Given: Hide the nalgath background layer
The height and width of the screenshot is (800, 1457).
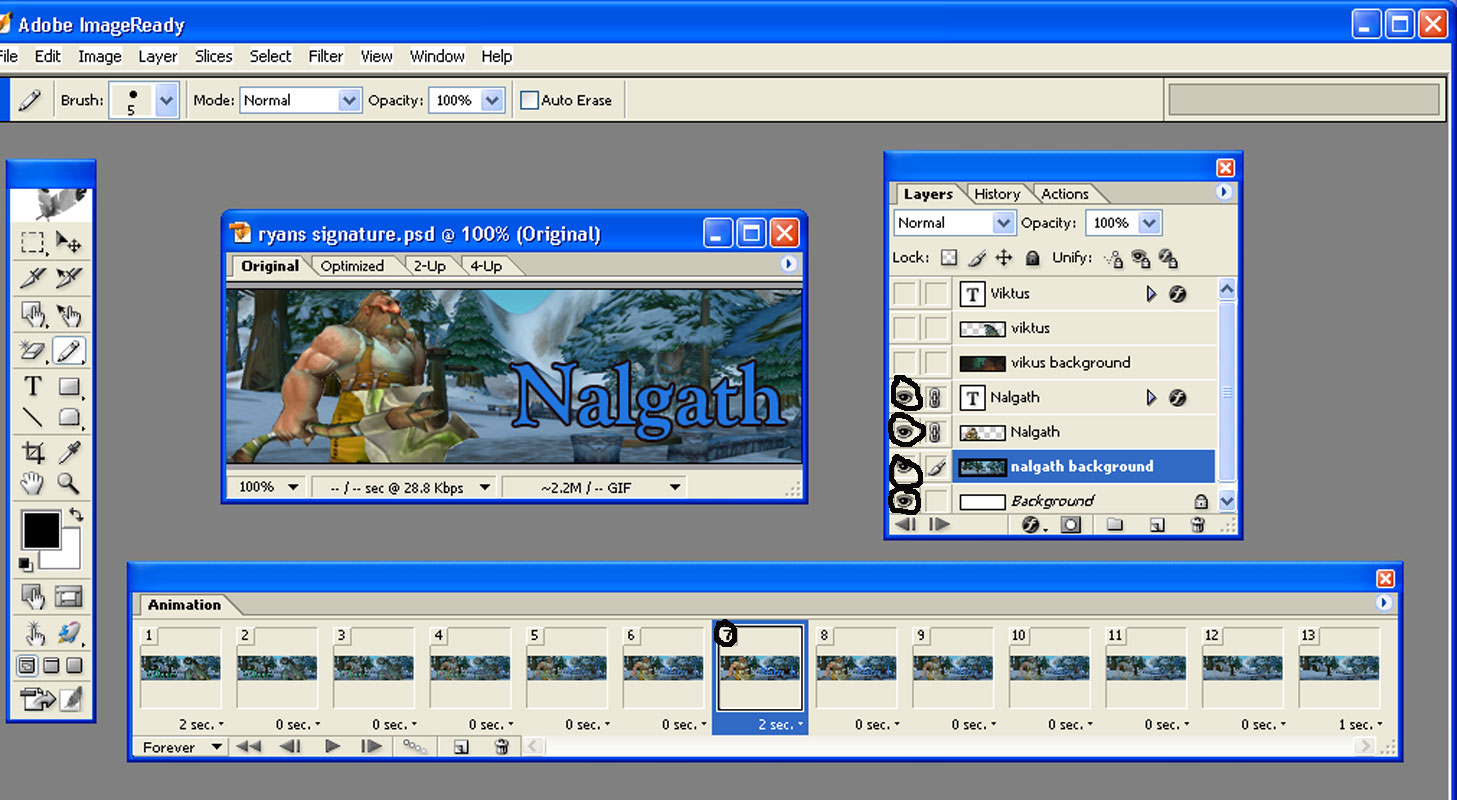Looking at the screenshot, I should pyautogui.click(x=904, y=466).
